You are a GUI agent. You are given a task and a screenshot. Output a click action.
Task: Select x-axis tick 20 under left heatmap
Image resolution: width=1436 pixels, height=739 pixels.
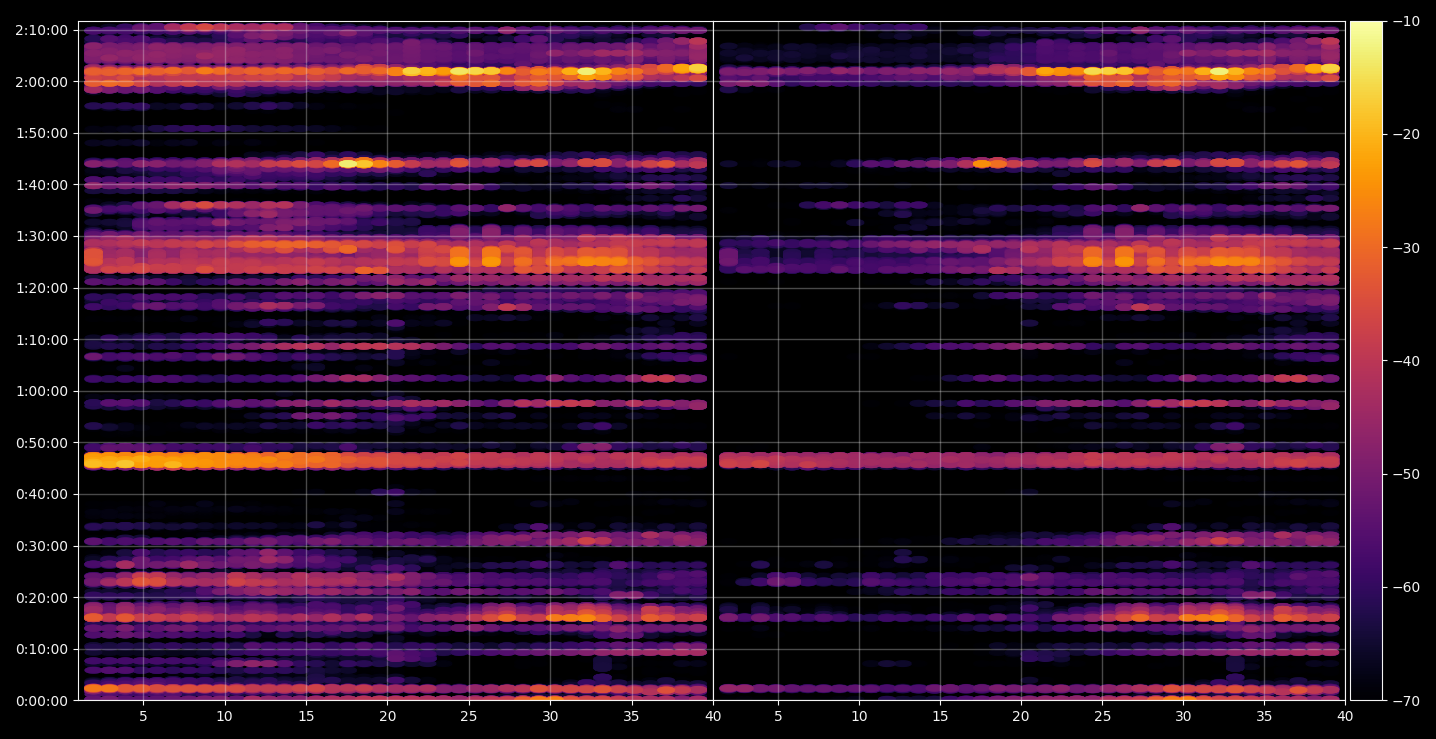[387, 717]
